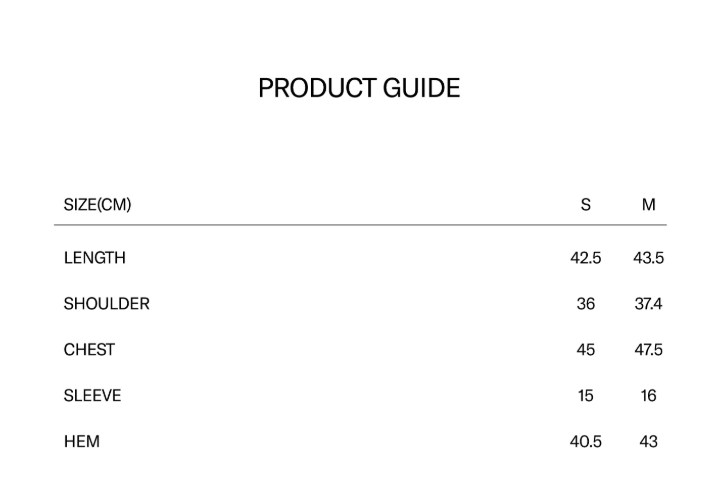Select the sleeve value 16 for M

[x=648, y=396]
